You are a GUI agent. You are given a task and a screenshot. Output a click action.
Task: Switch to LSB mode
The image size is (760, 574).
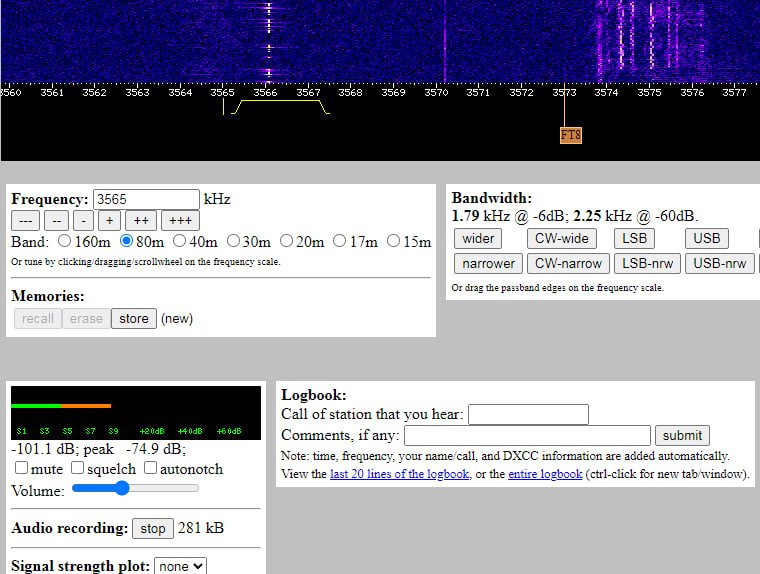tap(634, 238)
